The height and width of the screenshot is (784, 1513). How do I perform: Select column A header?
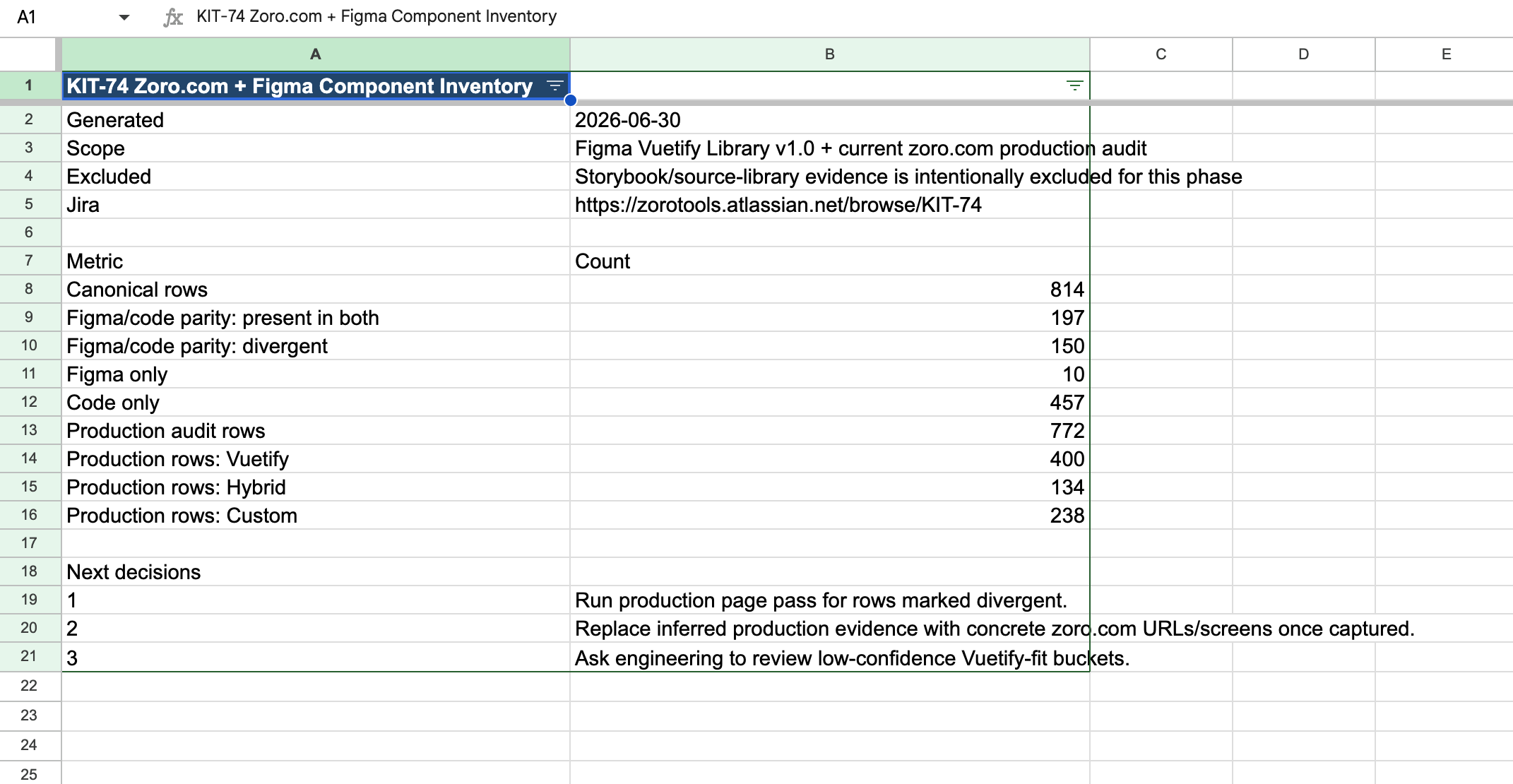(316, 54)
